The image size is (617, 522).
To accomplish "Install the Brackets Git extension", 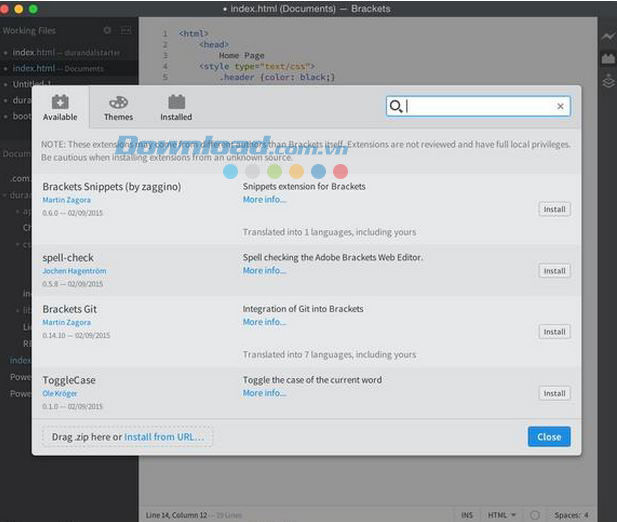I will pyautogui.click(x=554, y=331).
